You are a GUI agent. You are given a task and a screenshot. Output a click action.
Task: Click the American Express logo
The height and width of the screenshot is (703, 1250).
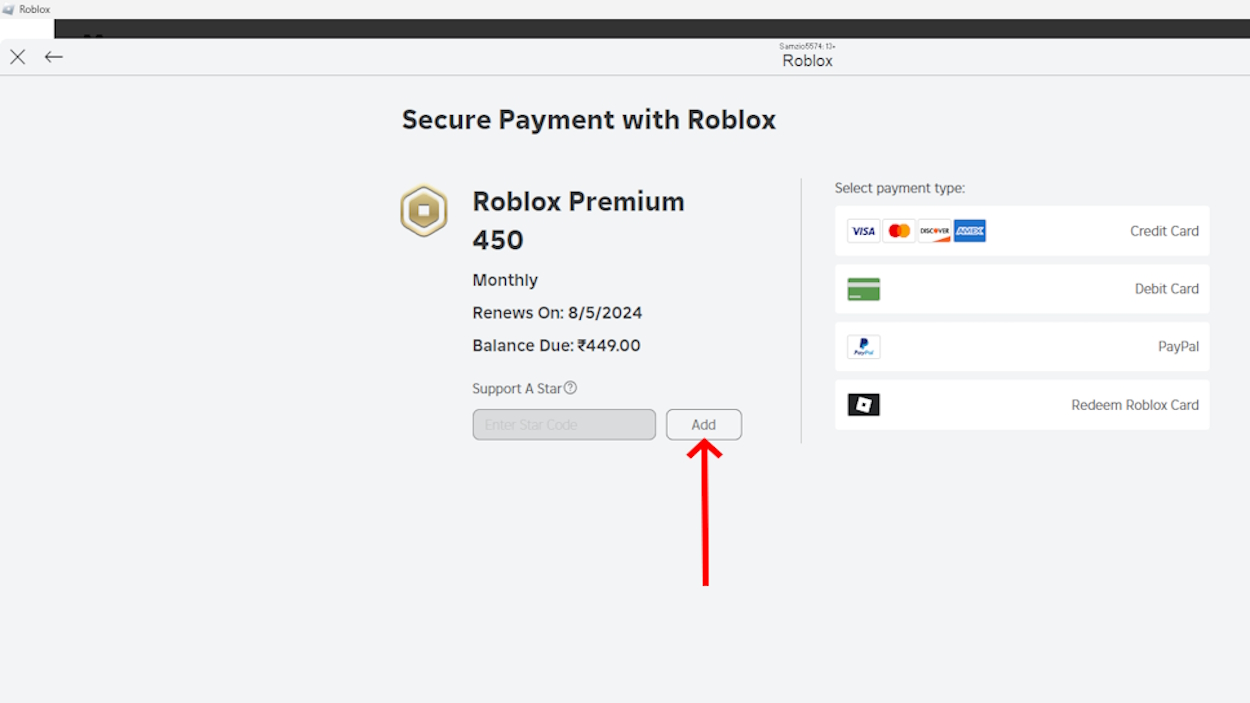[970, 231]
